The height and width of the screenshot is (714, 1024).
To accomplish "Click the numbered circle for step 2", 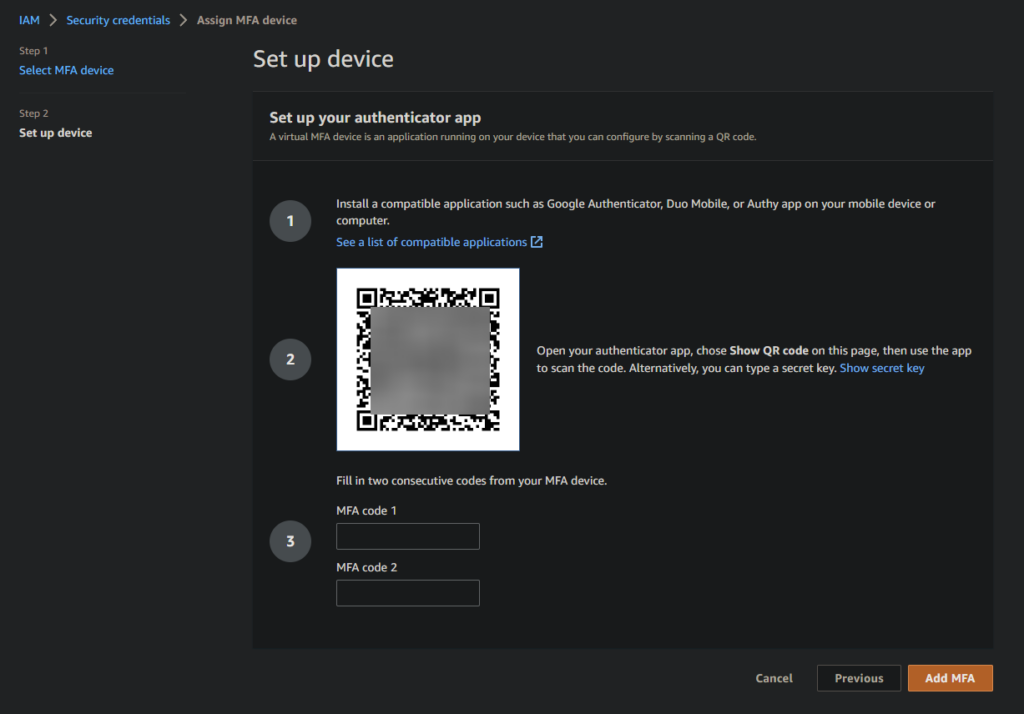I will (290, 359).
